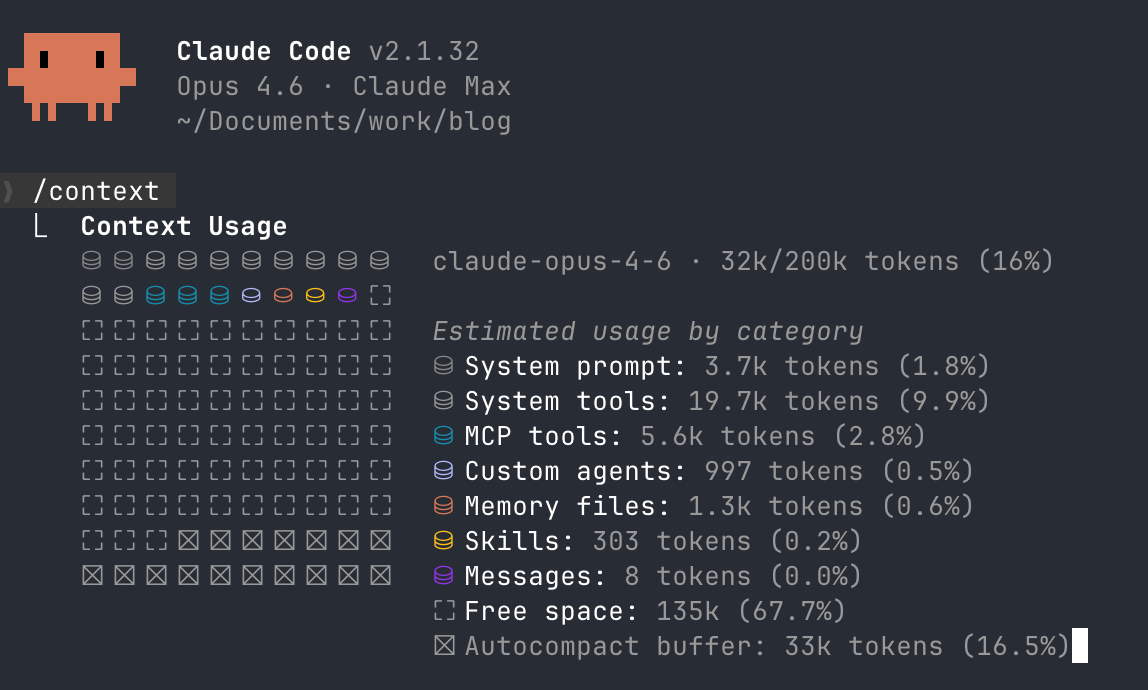Click the claude-opus-4-6 token summary line
1148x690 pixels.
[x=743, y=261]
